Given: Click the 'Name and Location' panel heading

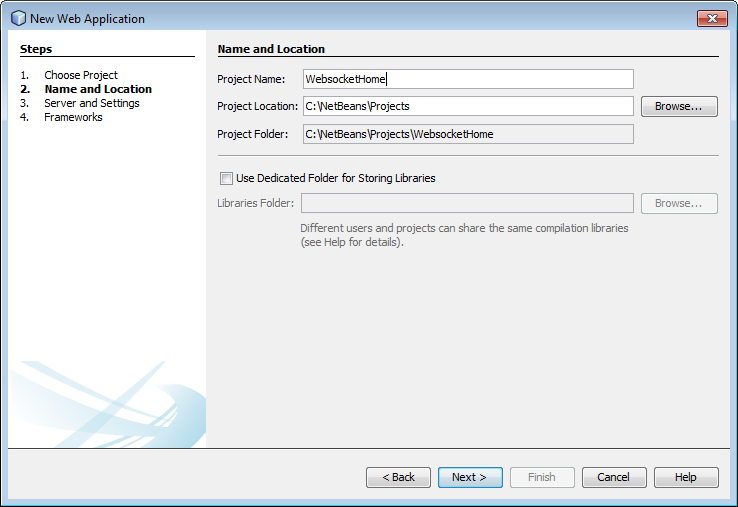Looking at the screenshot, I should 271,49.
